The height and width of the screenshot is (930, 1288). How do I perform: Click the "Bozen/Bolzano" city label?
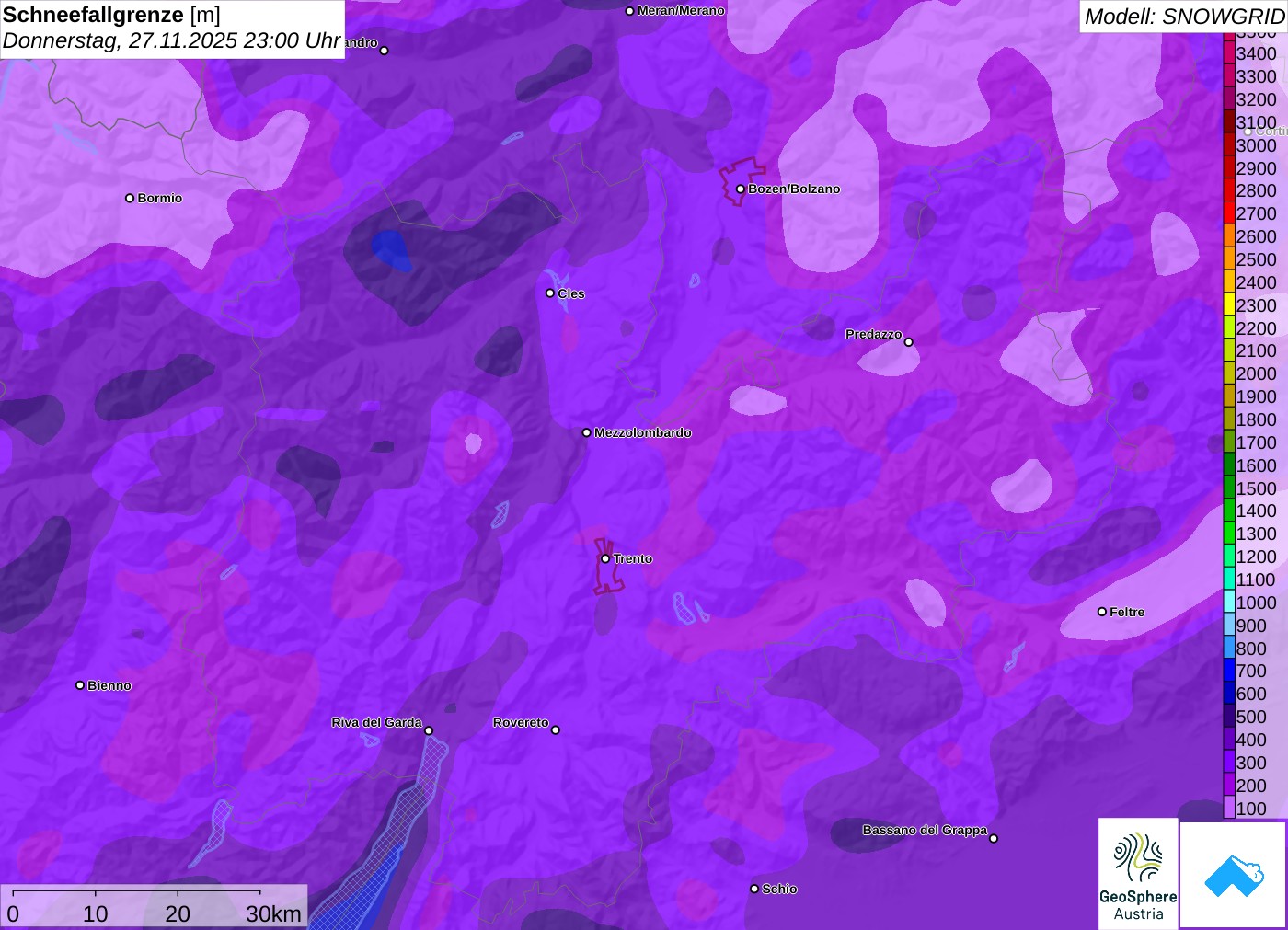click(x=794, y=189)
